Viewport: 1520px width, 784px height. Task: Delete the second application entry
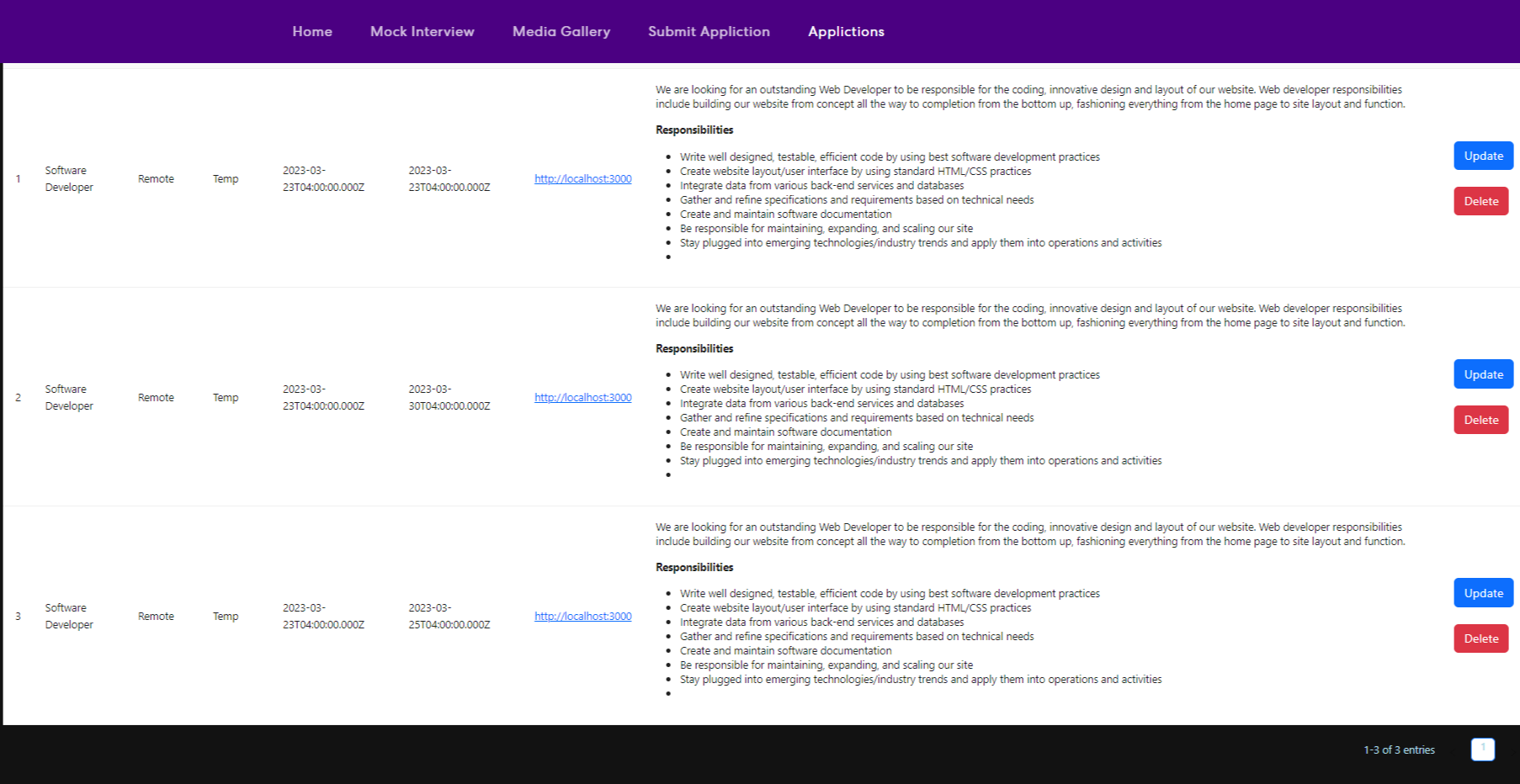point(1481,420)
